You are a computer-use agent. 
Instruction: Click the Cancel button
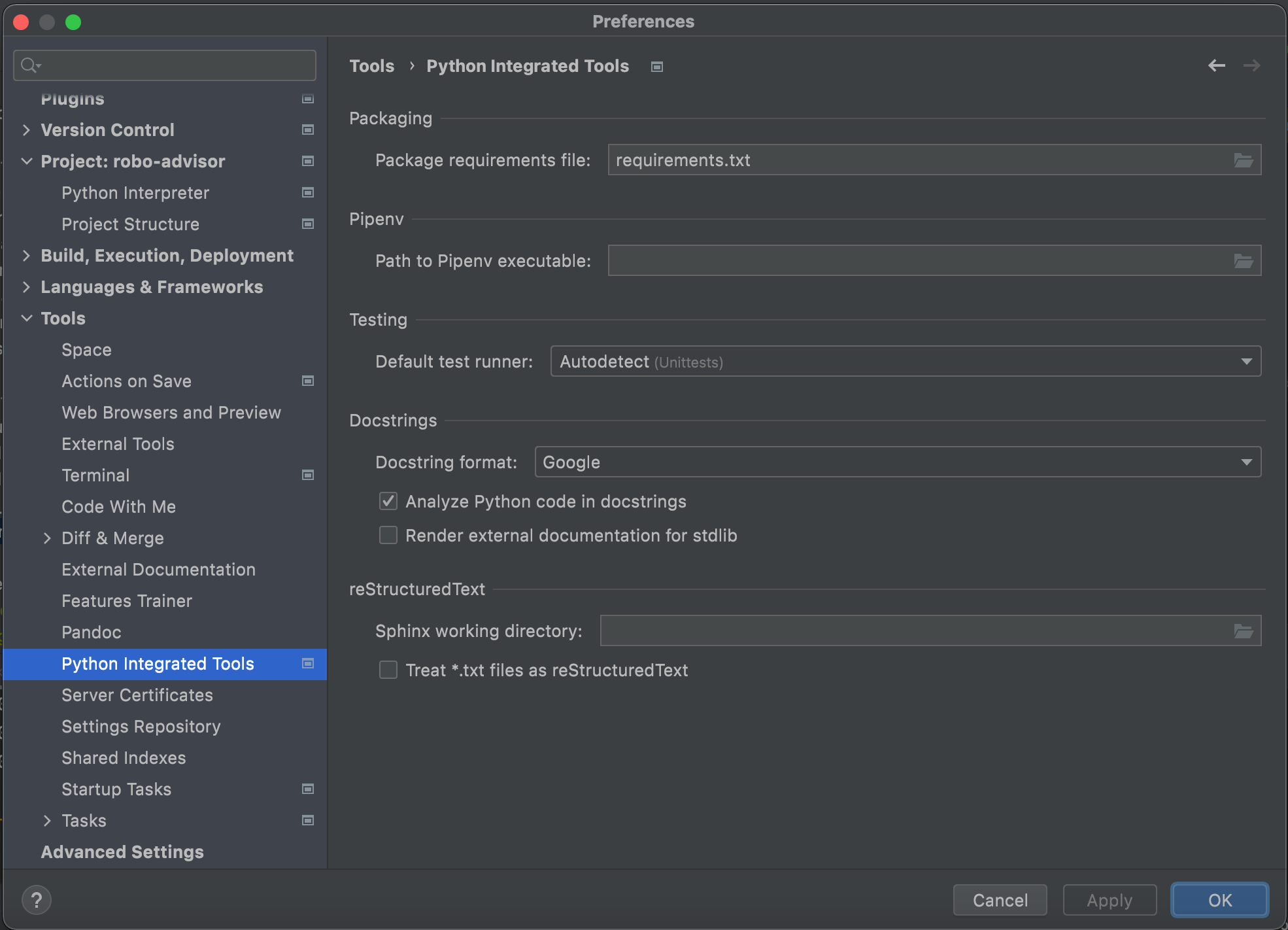pos(1000,900)
